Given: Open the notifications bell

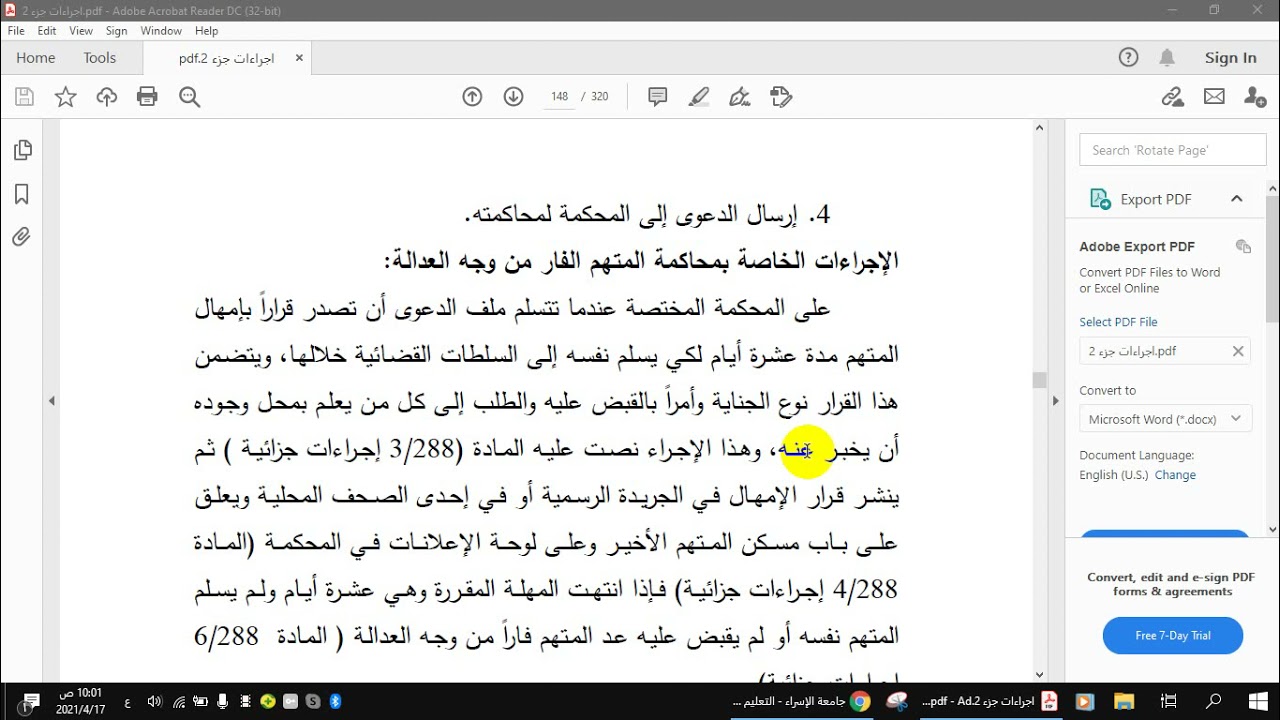Looking at the screenshot, I should 1167,58.
